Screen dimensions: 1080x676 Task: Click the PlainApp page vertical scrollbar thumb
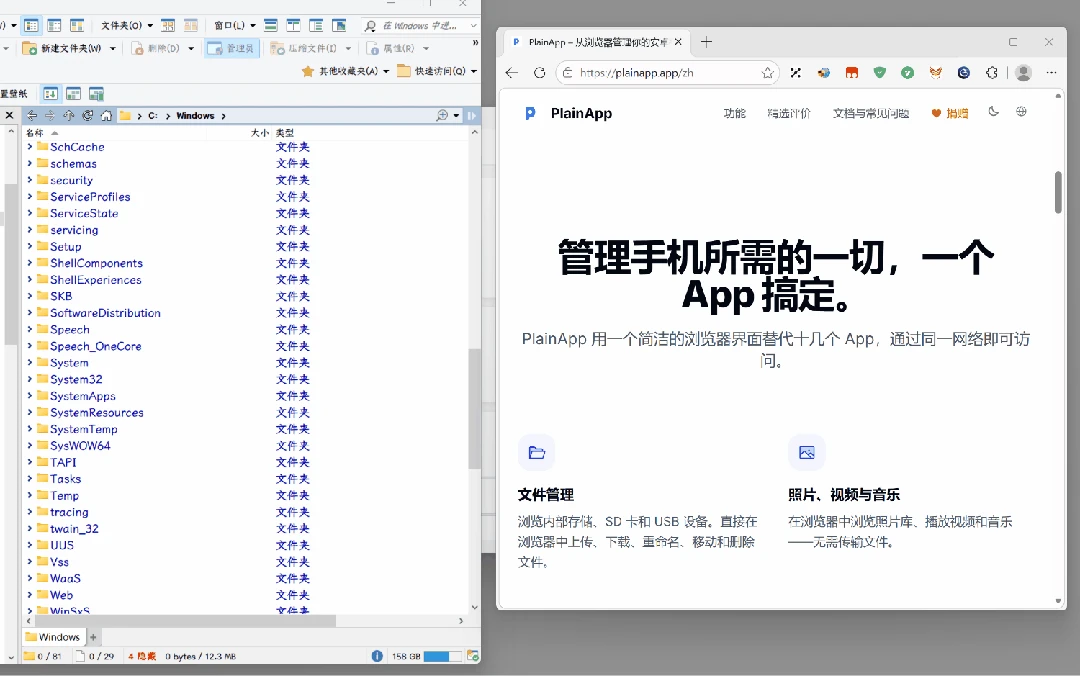(x=1059, y=192)
